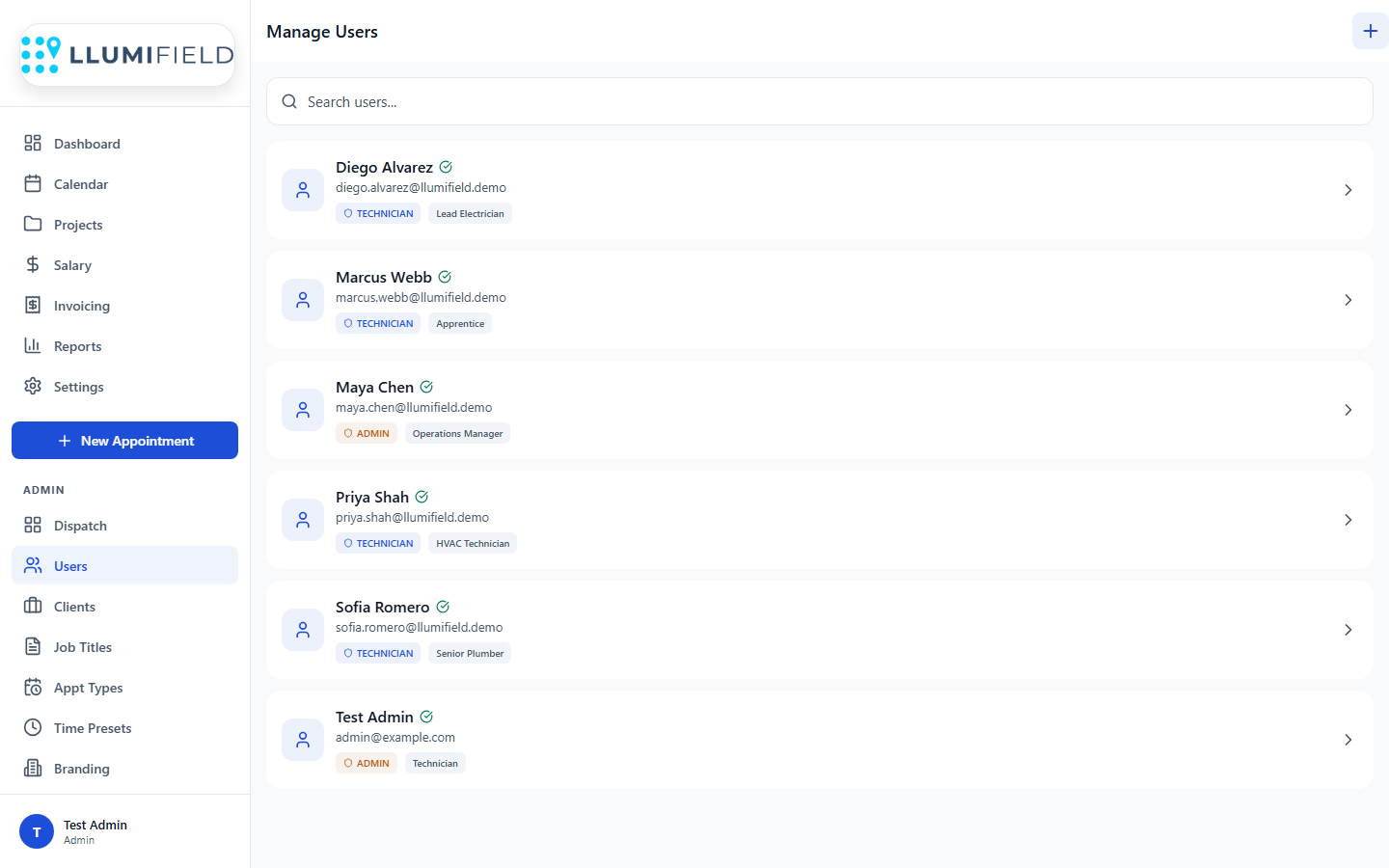Click verified checkmark next to Sofia Romero
This screenshot has height=868, width=1389.
pos(443,607)
